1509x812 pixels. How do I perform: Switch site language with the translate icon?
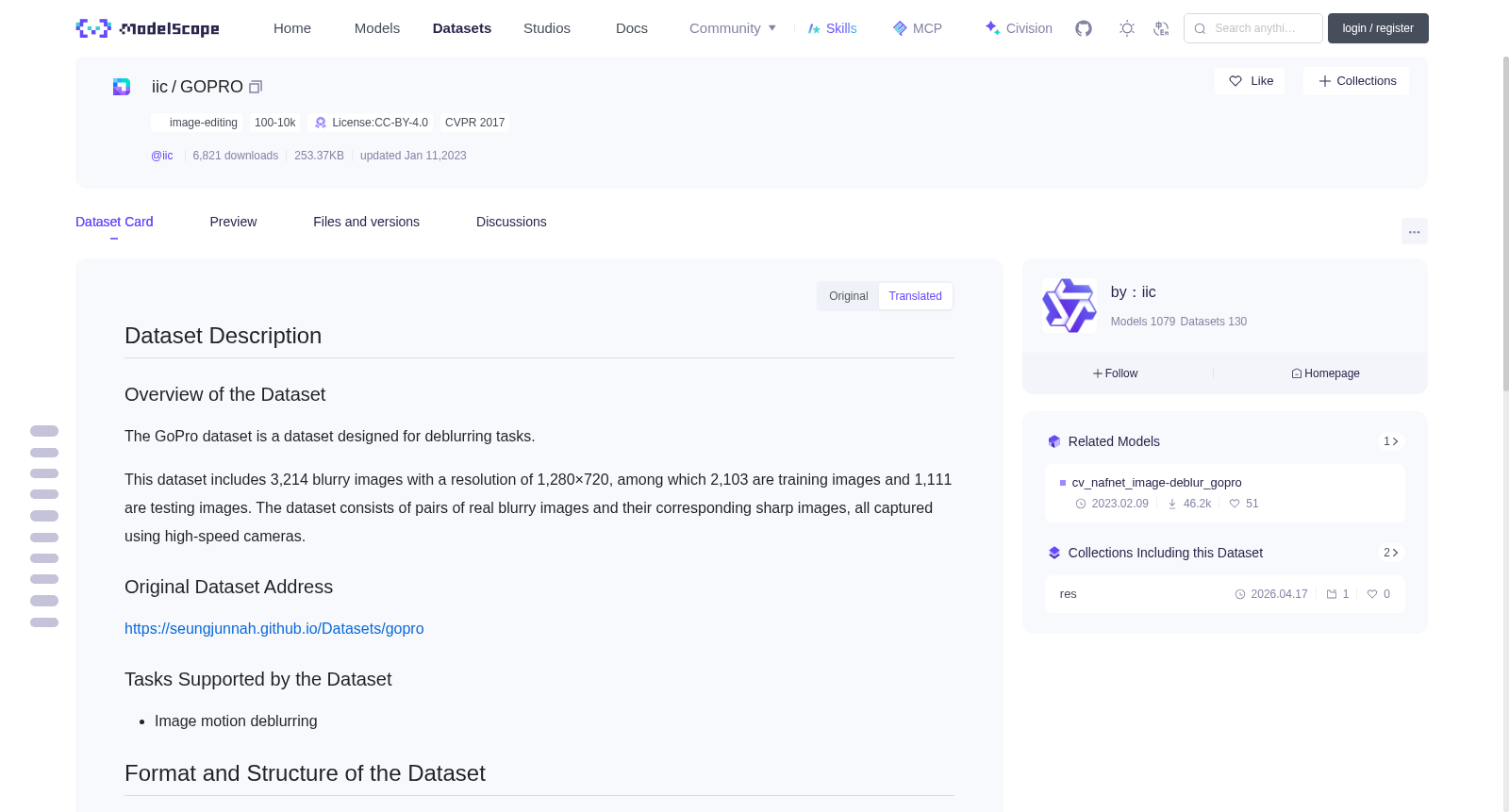pos(1161,28)
